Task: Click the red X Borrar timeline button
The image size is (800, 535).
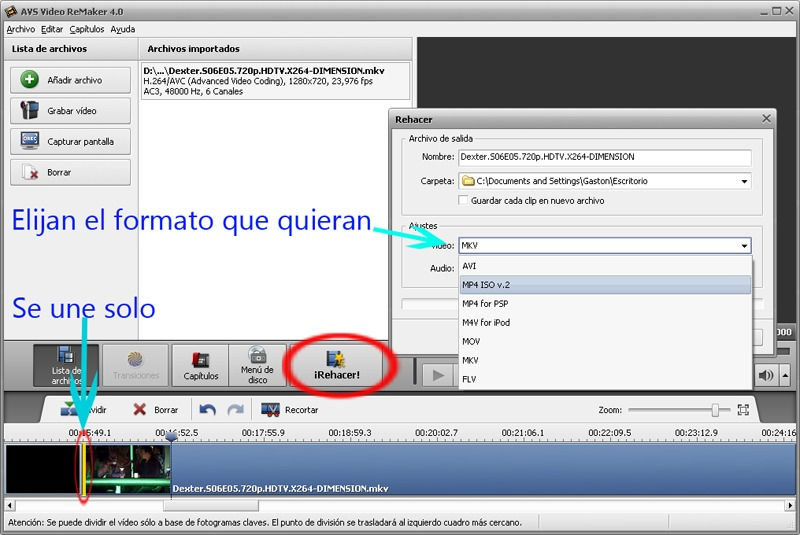Action: click(x=139, y=410)
